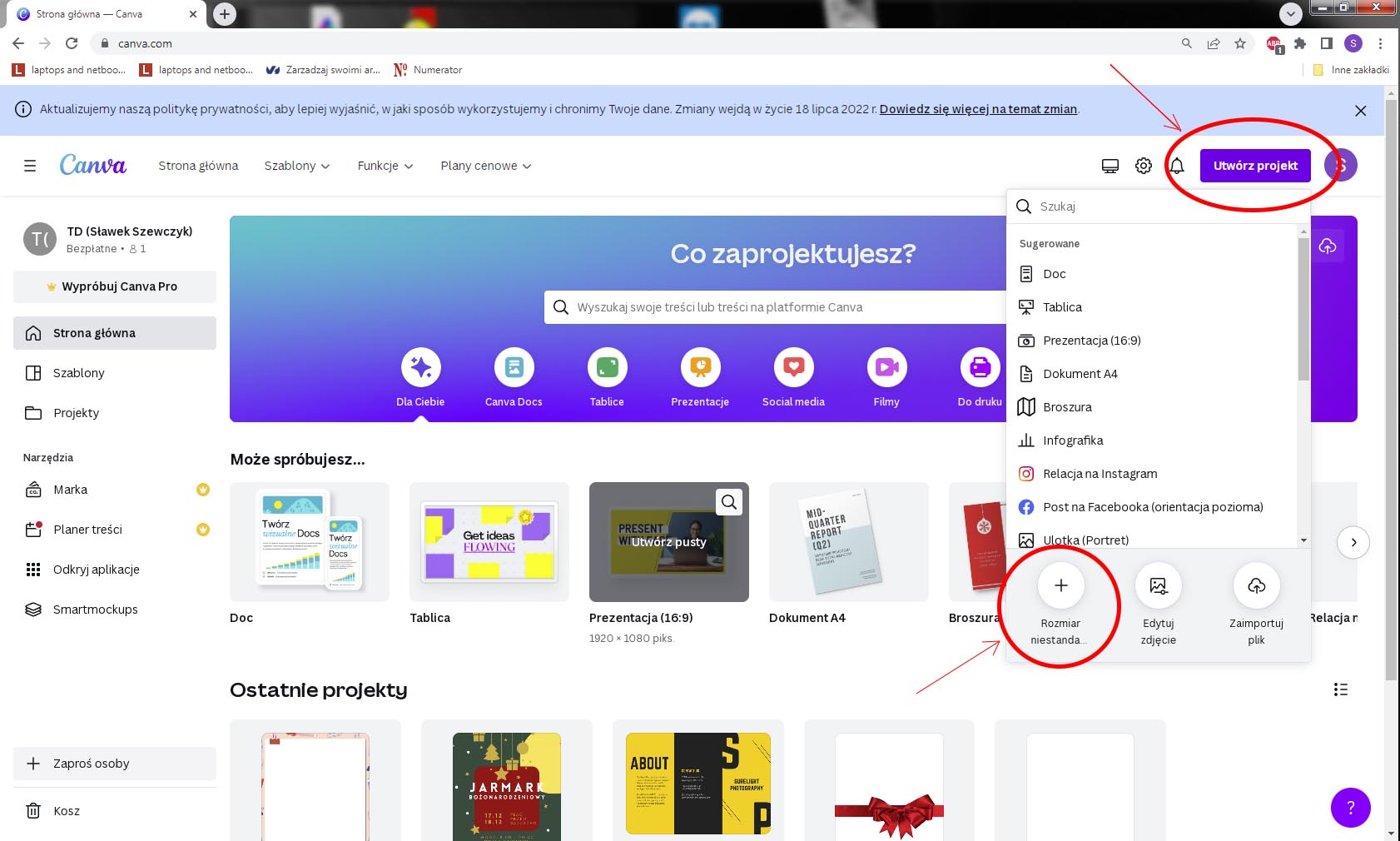The width and height of the screenshot is (1400, 841).
Task: Show next suggestions with right arrow
Action: [1353, 542]
